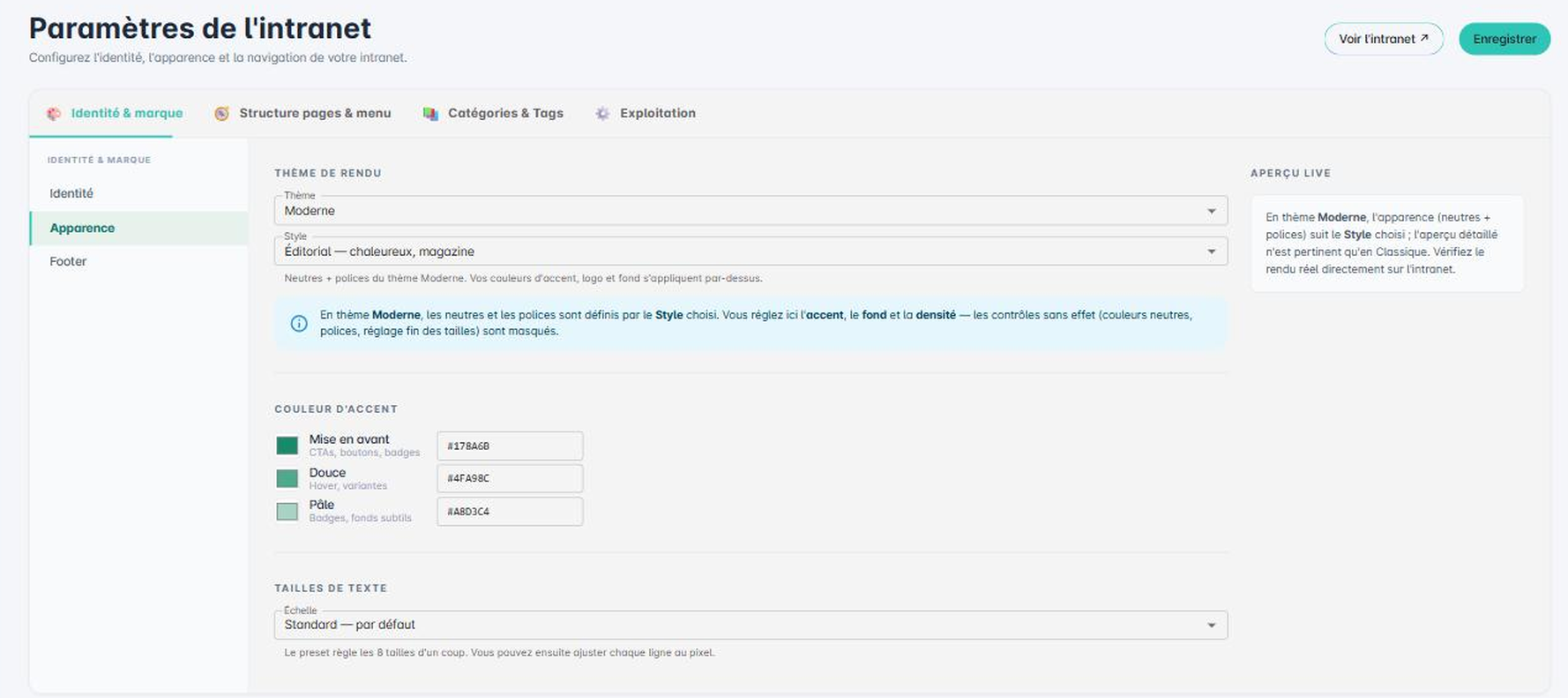Open the Échelle text size dropdown
The image size is (1568, 698).
point(750,625)
